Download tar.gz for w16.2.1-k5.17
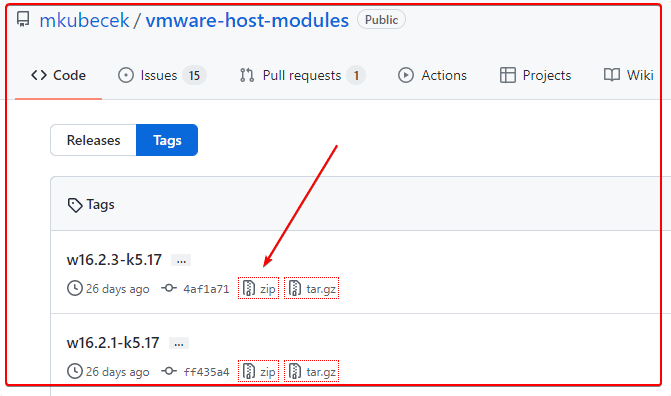Image resolution: width=671 pixels, height=396 pixels. 312,371
